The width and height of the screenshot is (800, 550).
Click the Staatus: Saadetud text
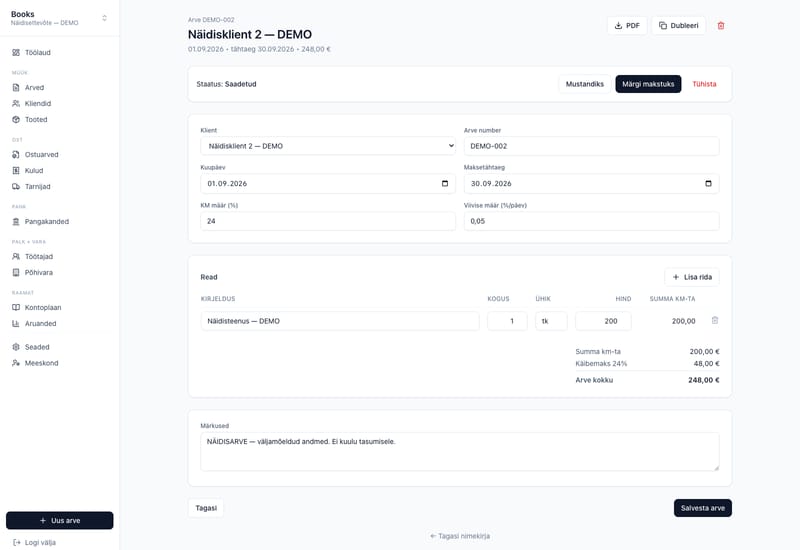pyautogui.click(x=227, y=84)
